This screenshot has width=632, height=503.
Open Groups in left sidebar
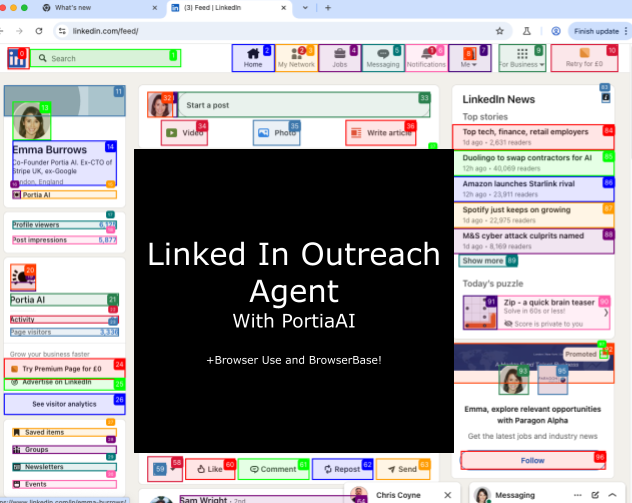click(x=64, y=449)
